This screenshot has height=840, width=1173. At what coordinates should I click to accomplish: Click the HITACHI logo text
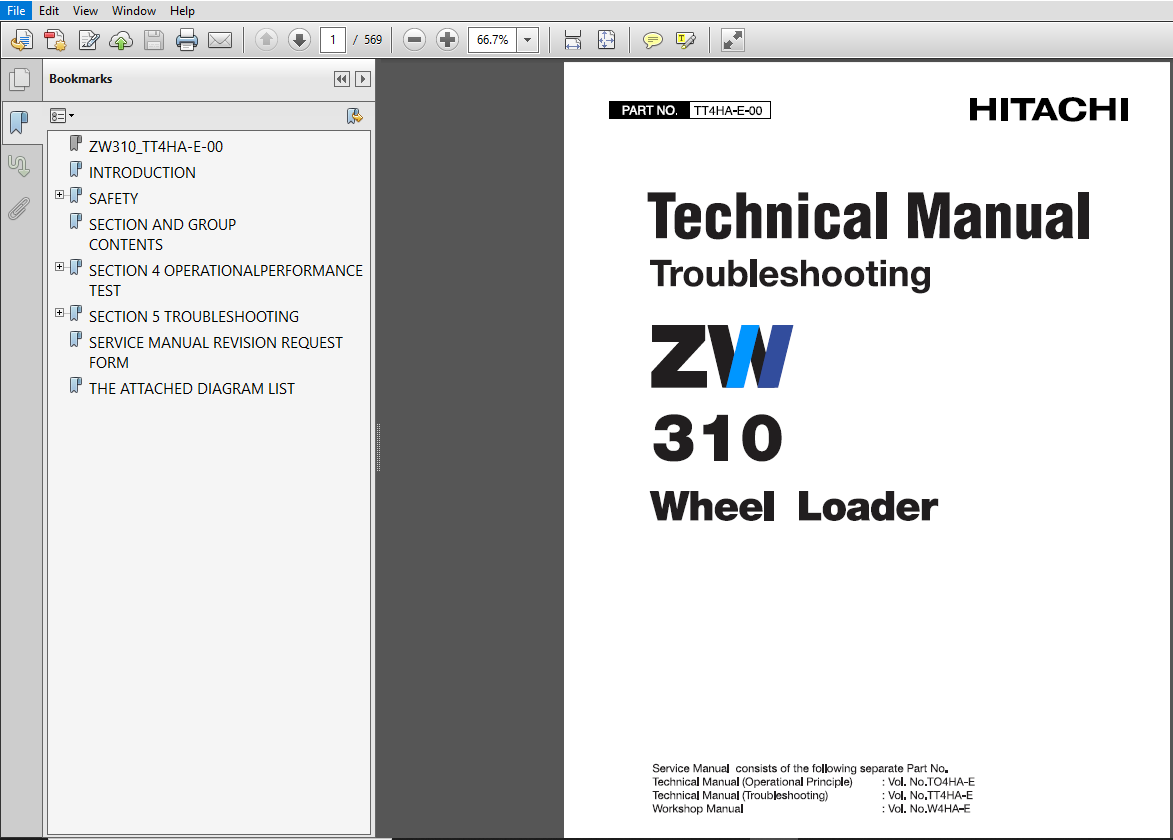pos(1049,110)
